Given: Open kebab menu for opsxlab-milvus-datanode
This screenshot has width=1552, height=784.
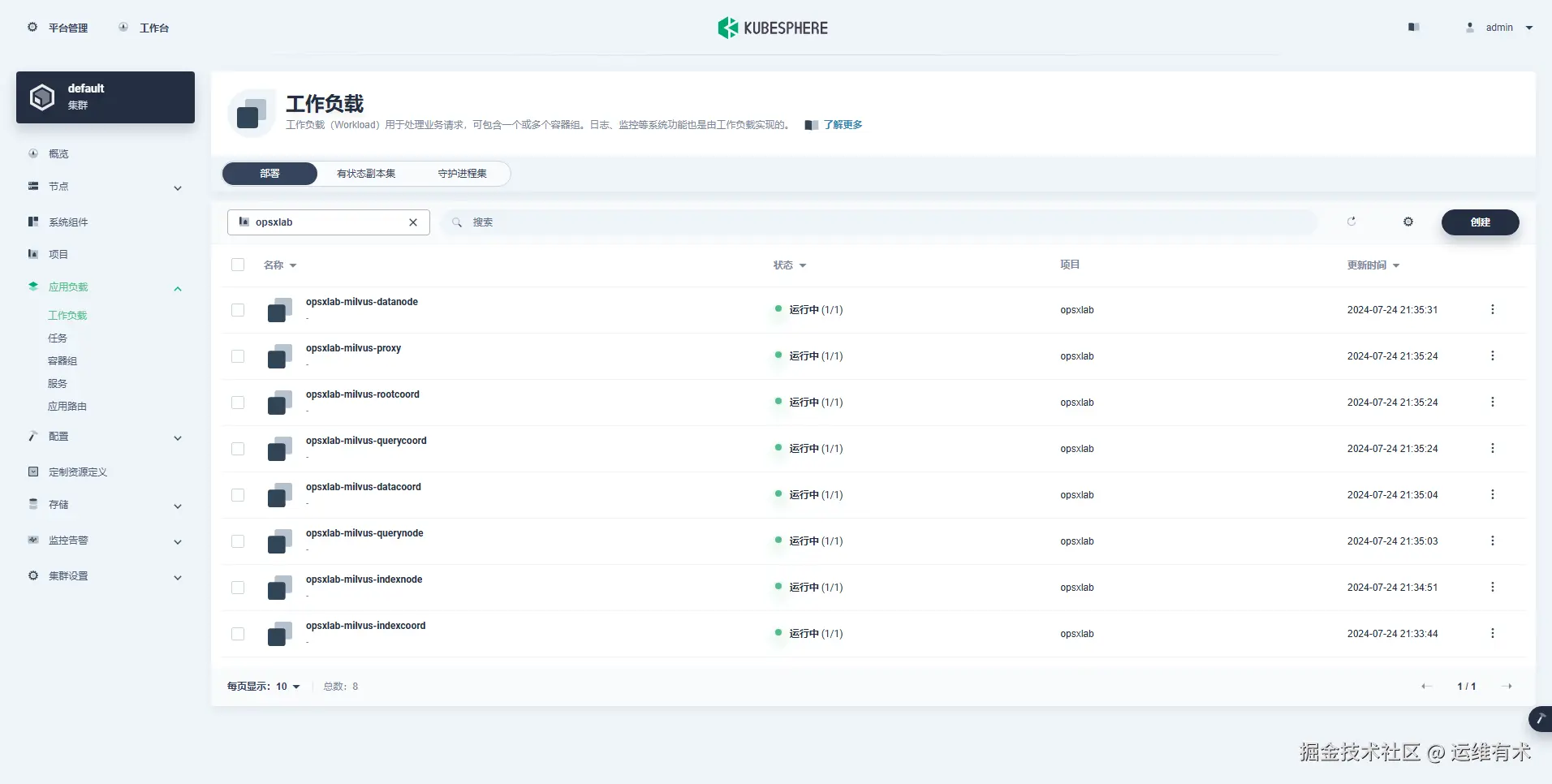Looking at the screenshot, I should click(x=1492, y=309).
